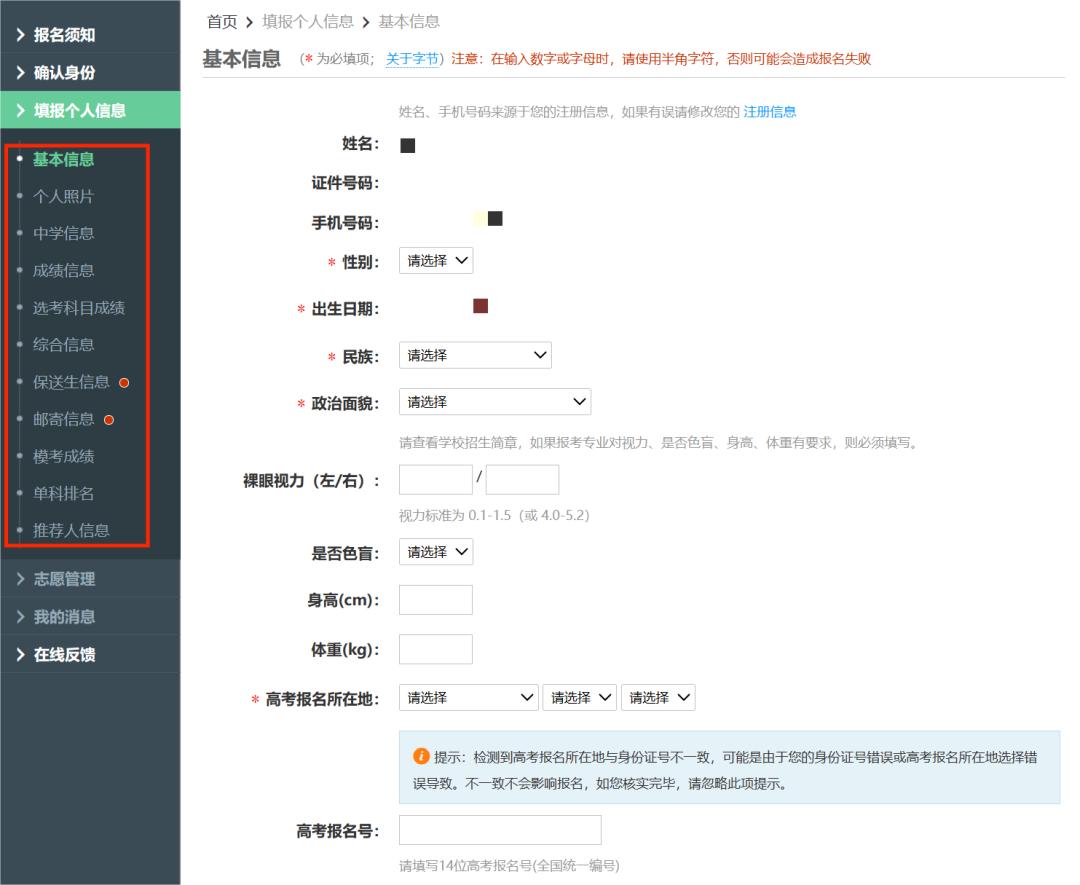Screen dimensions: 1080x885
Task: Open the 政治面貌 dropdown
Action: [495, 401]
